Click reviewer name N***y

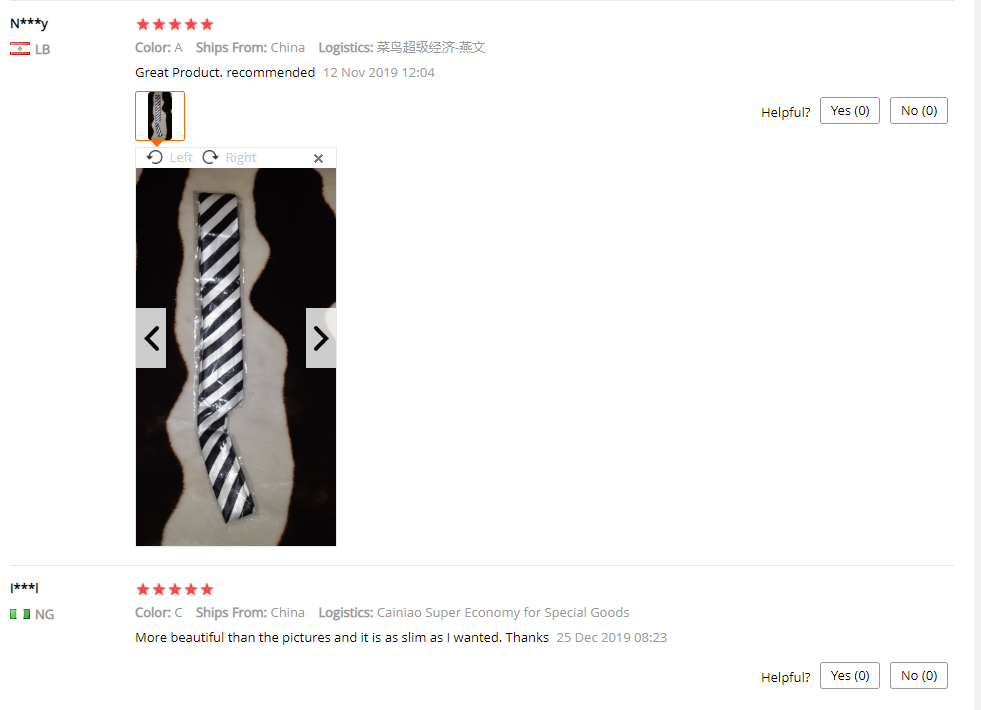coord(29,23)
